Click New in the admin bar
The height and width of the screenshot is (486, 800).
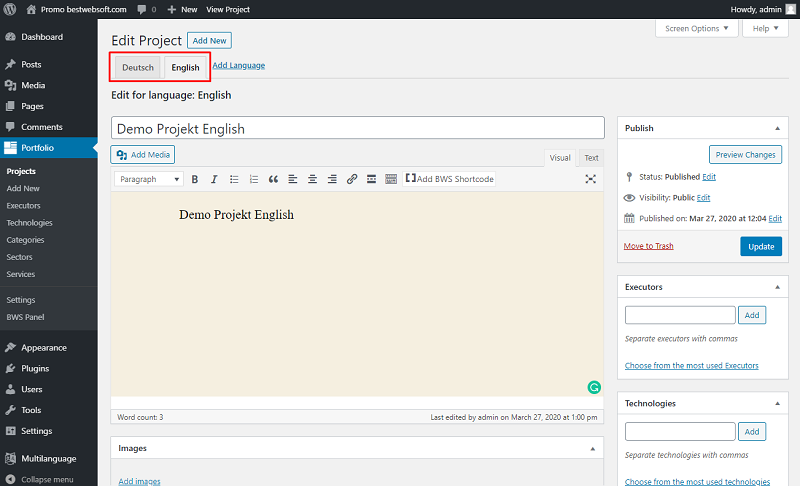click(182, 9)
